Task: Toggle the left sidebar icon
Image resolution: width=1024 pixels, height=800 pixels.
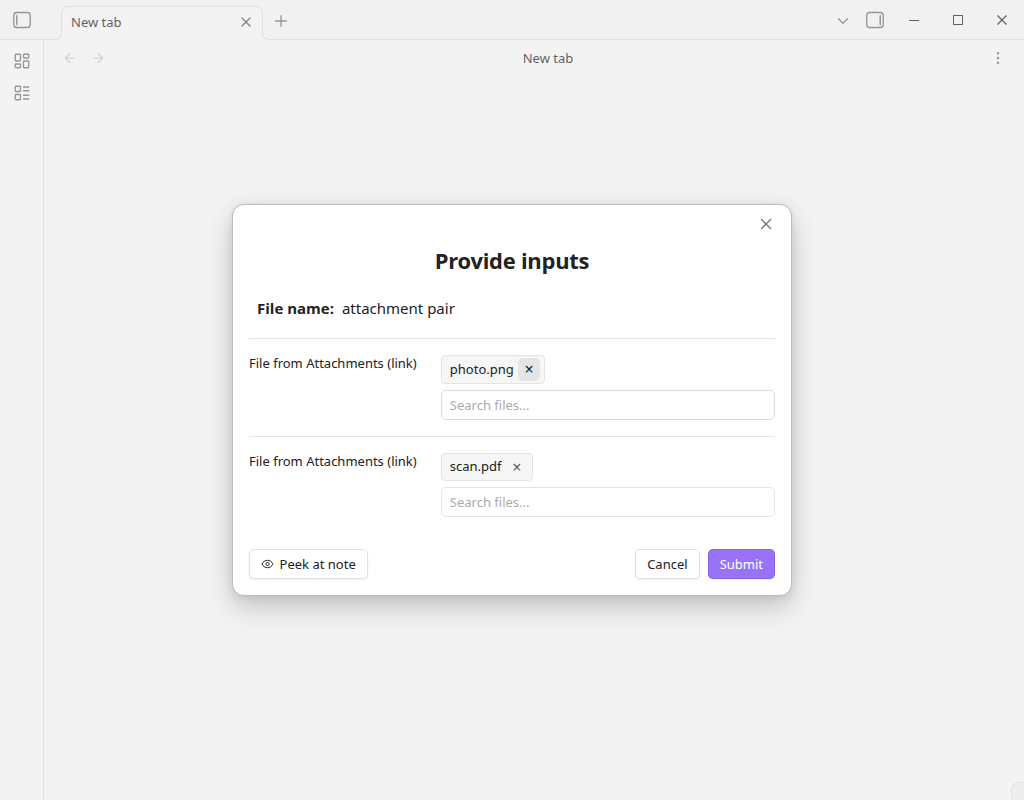Action: [22, 20]
